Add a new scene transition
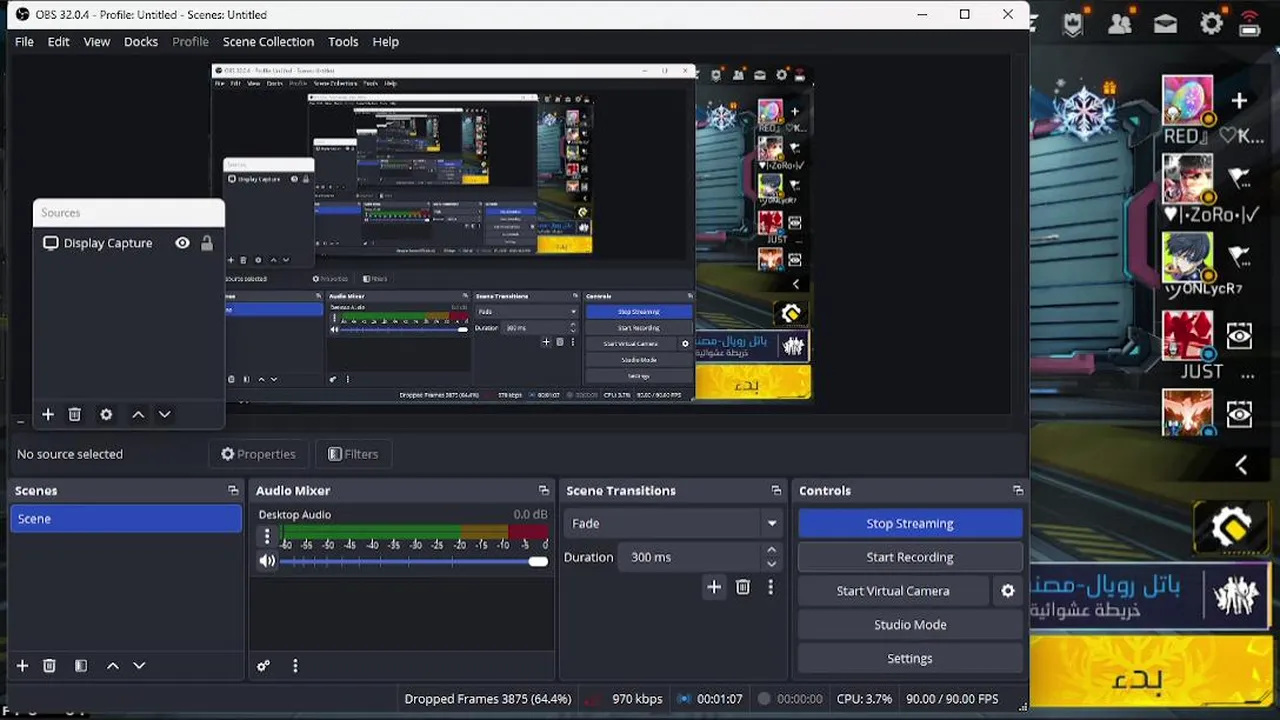The height and width of the screenshot is (720, 1280). click(714, 587)
